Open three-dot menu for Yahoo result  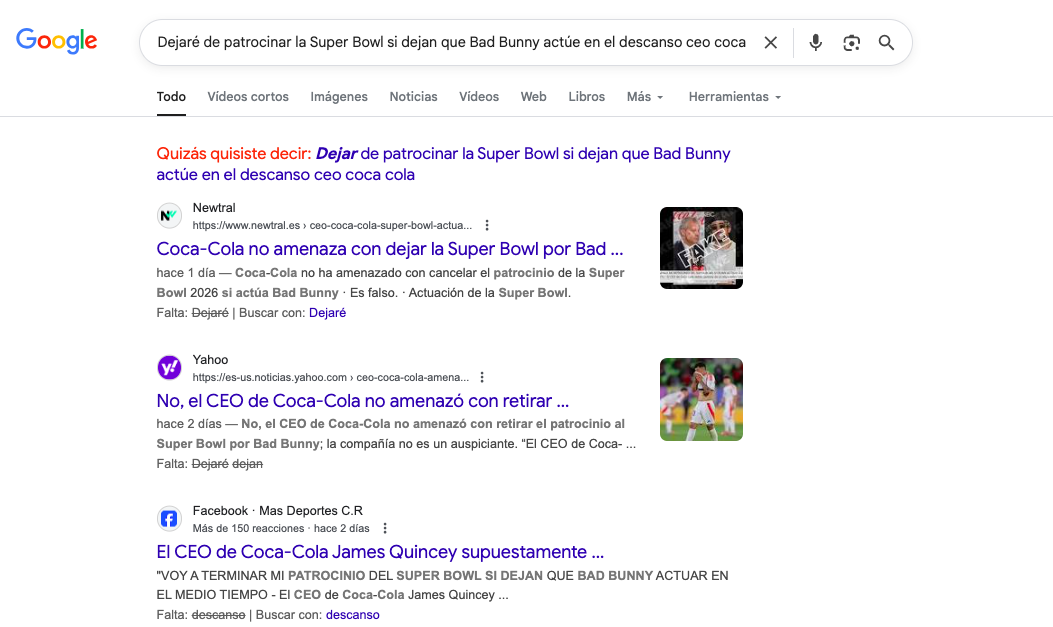(482, 377)
